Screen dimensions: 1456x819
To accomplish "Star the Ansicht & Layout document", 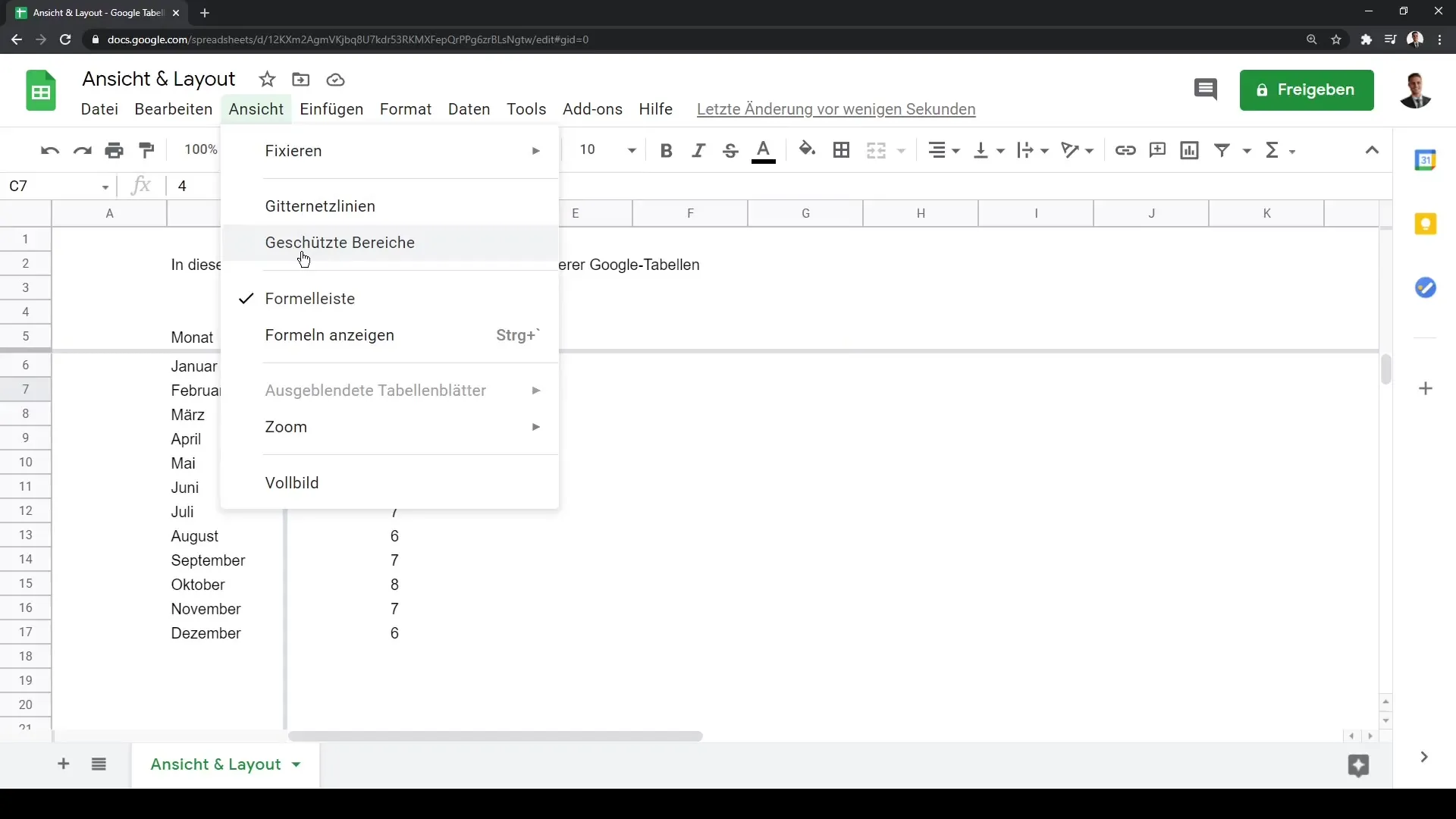I will point(267,80).
